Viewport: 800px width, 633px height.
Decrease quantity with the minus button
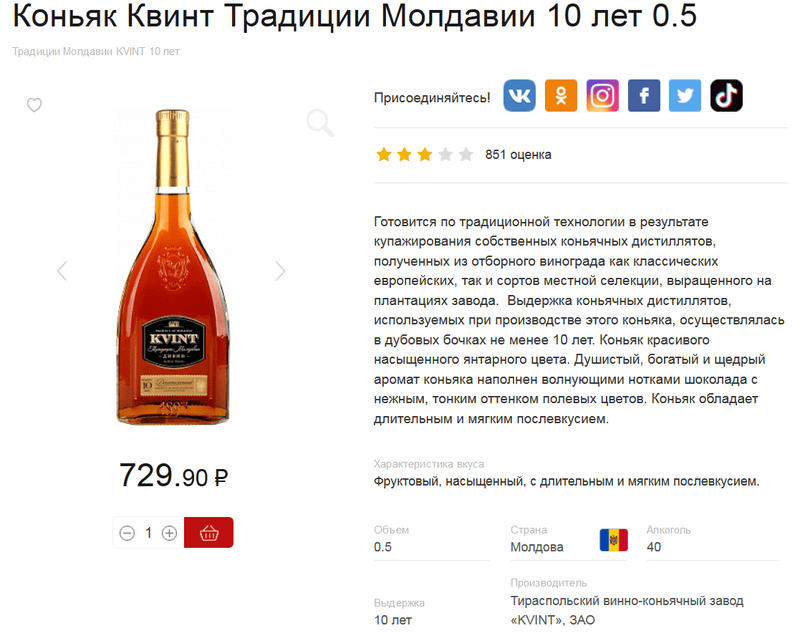click(127, 533)
